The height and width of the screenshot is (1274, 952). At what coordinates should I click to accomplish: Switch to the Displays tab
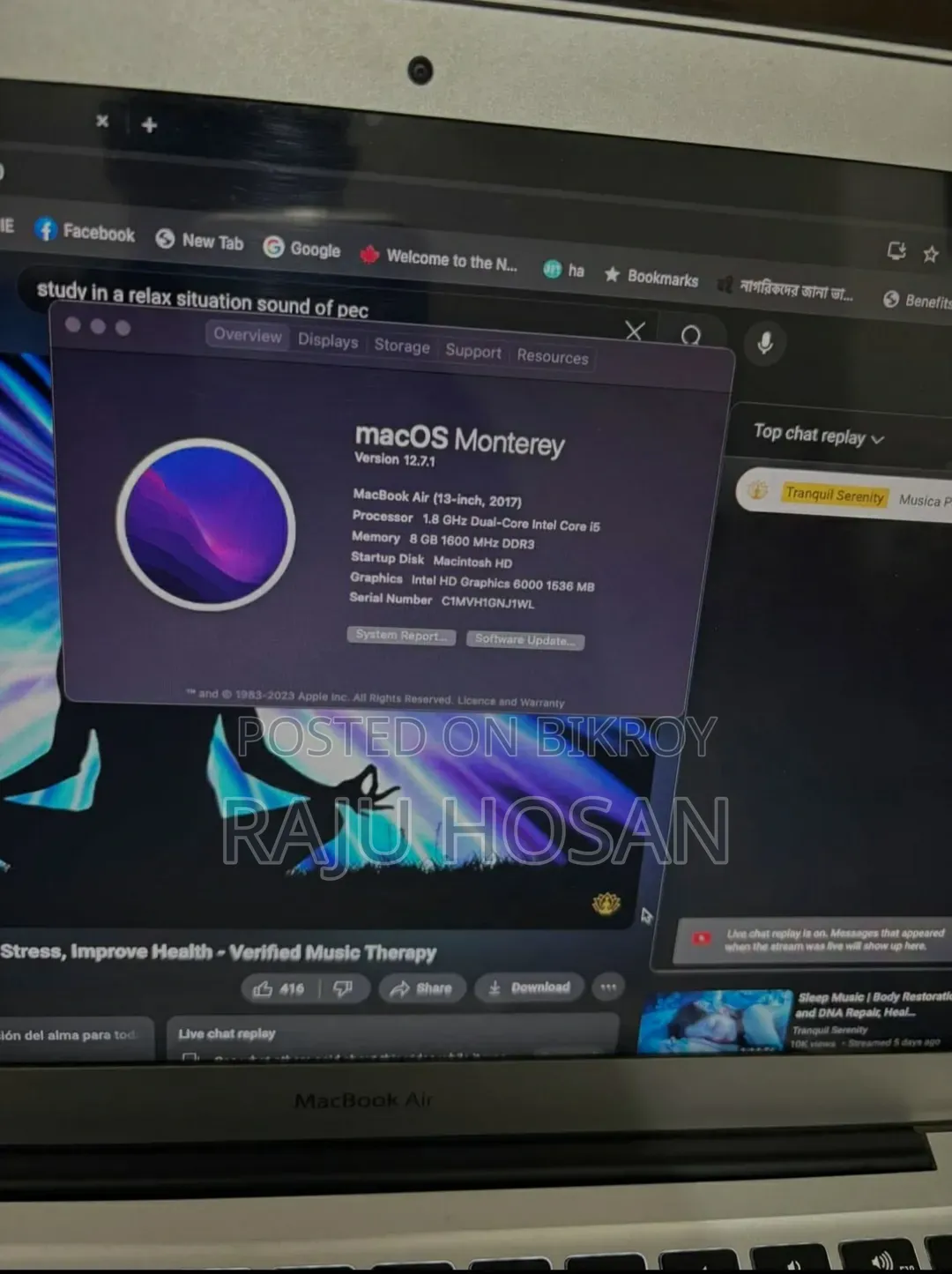[328, 341]
